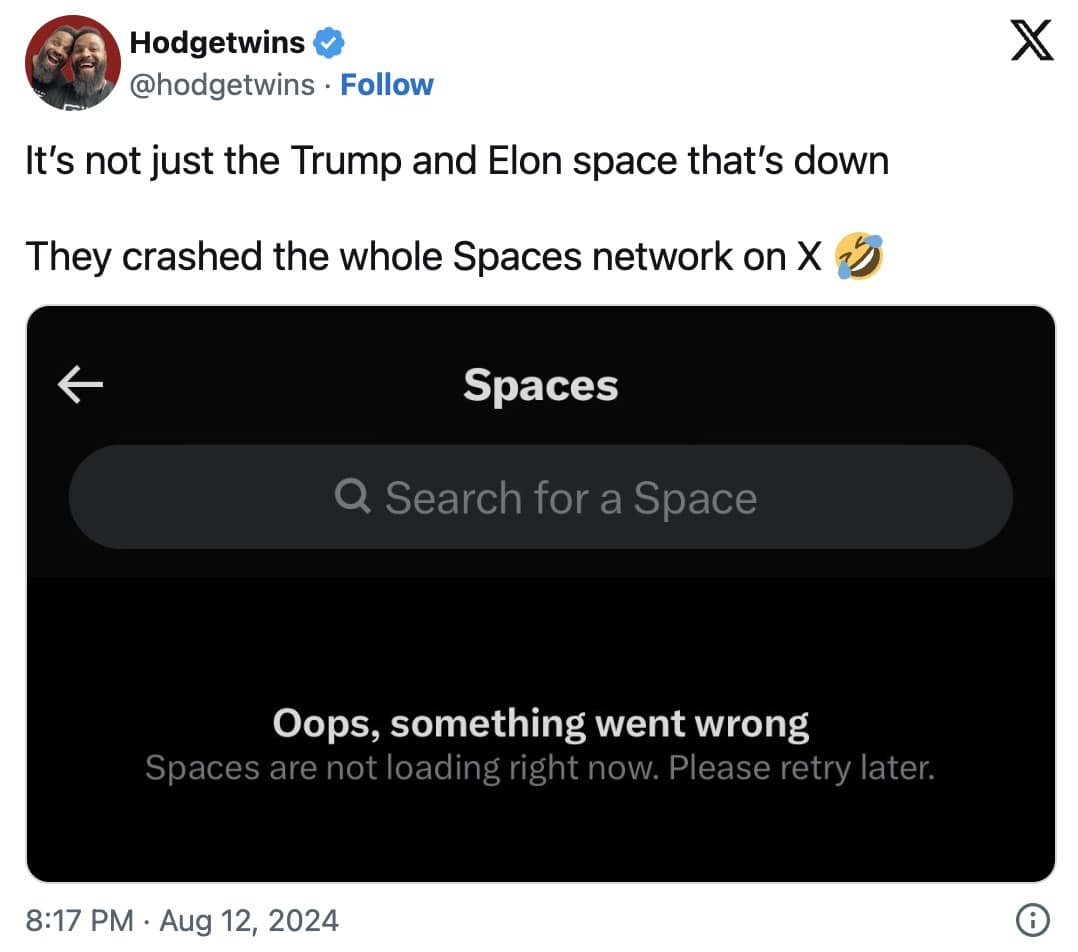Focus the Search for a Space field
This screenshot has width=1078, height=952.
pos(570,497)
